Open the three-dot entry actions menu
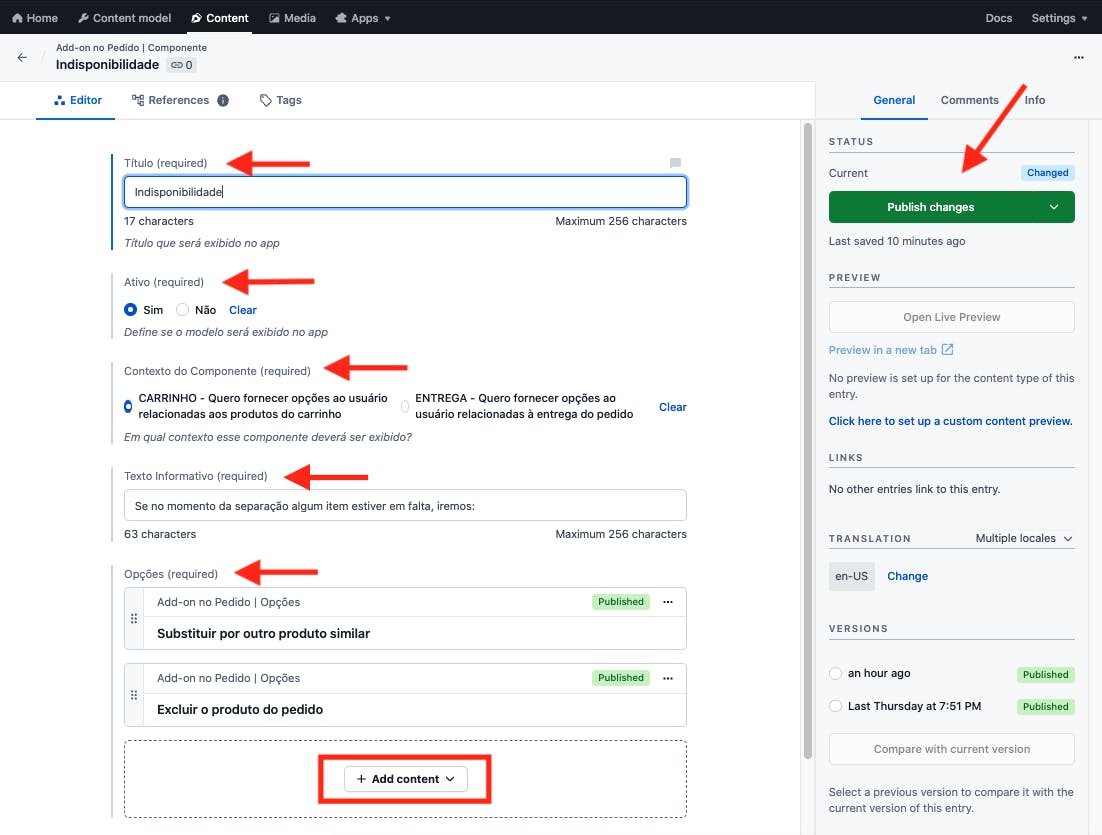This screenshot has width=1102, height=835. tap(1078, 58)
